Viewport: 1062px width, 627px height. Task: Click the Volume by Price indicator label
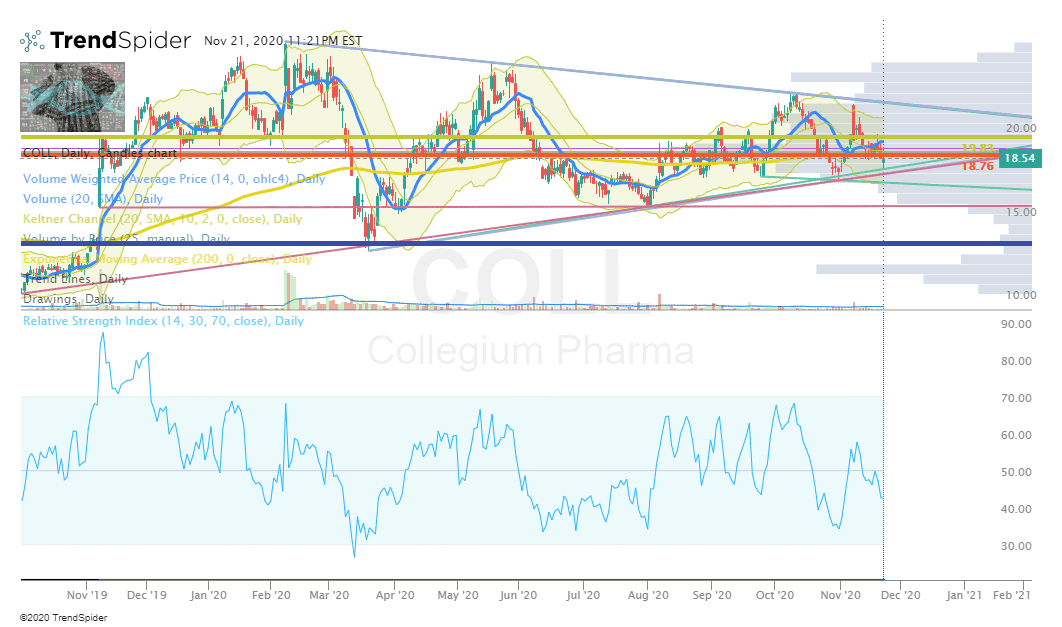coord(127,238)
